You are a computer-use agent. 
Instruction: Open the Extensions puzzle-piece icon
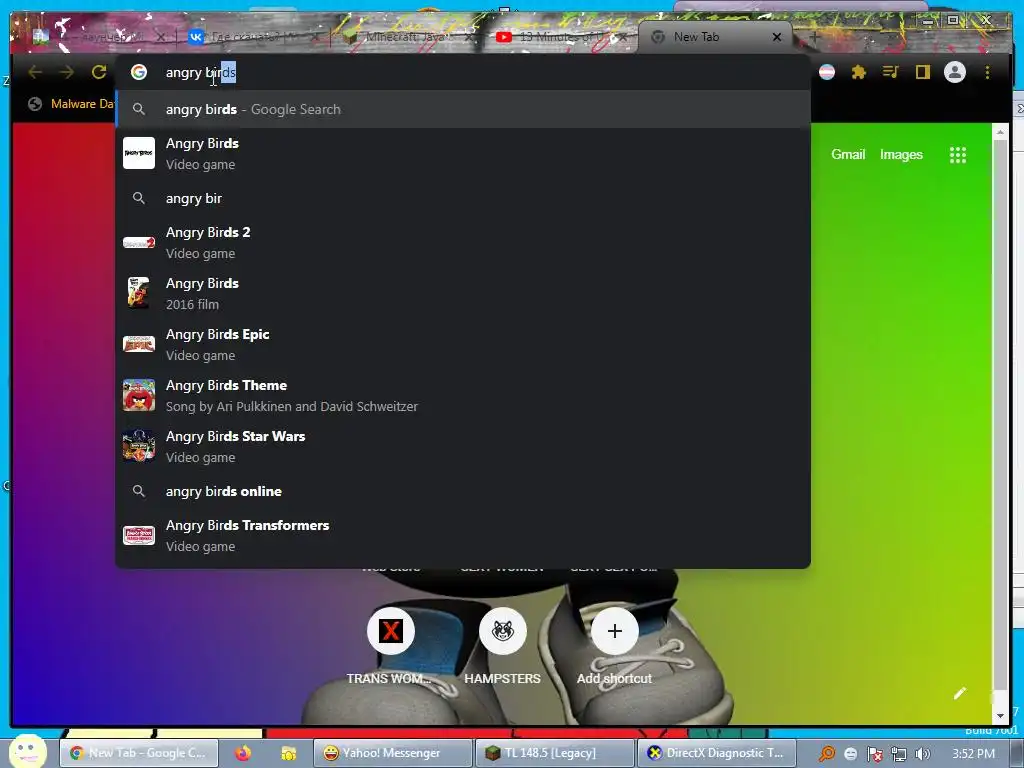click(859, 72)
